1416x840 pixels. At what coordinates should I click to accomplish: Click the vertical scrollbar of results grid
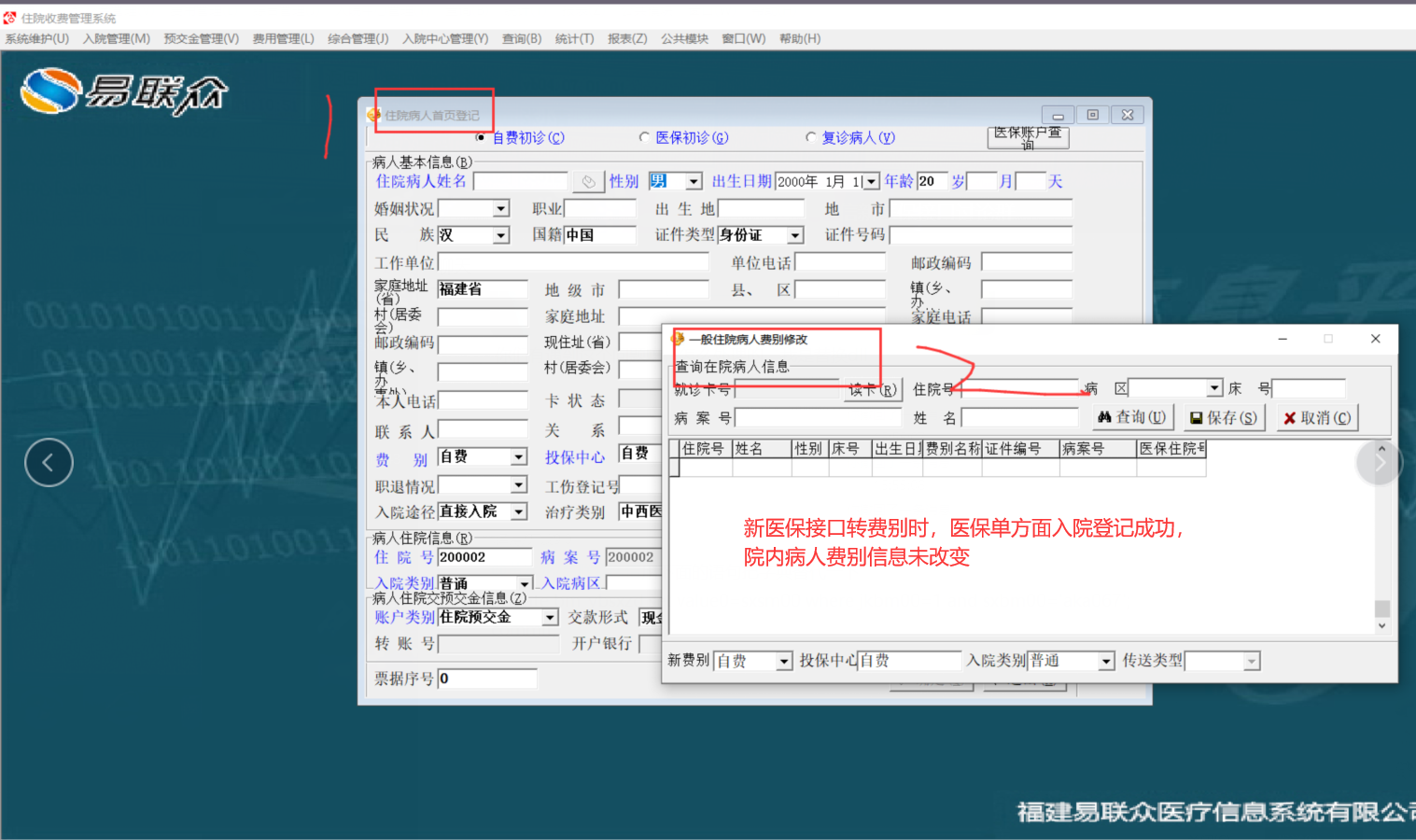pos(1382,539)
